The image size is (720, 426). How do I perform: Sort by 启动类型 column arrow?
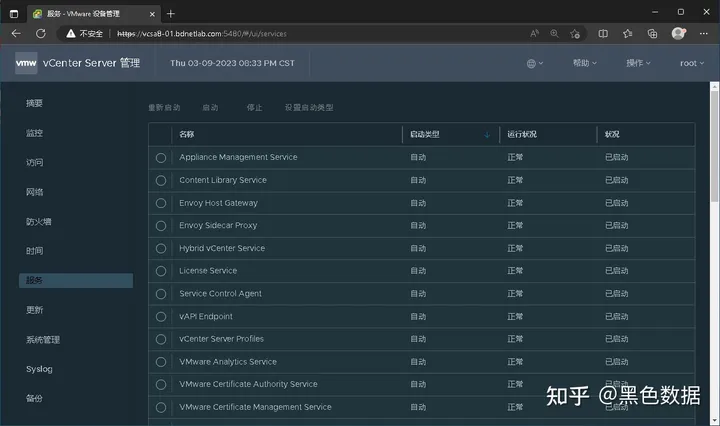pyautogui.click(x=487, y=135)
